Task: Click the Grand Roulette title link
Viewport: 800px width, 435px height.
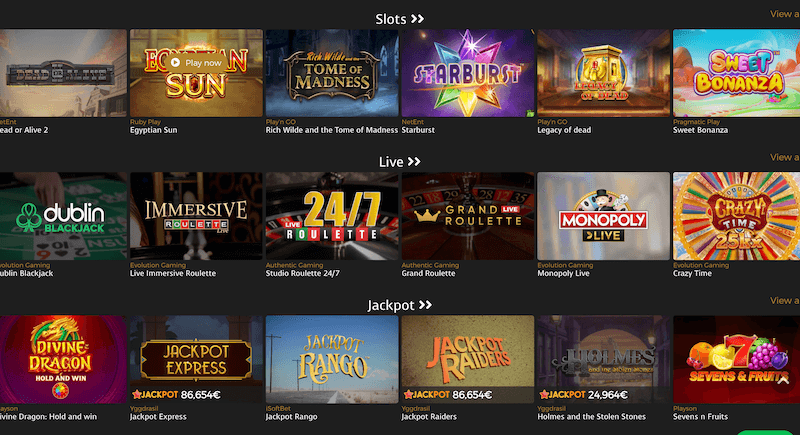Action: [x=428, y=273]
